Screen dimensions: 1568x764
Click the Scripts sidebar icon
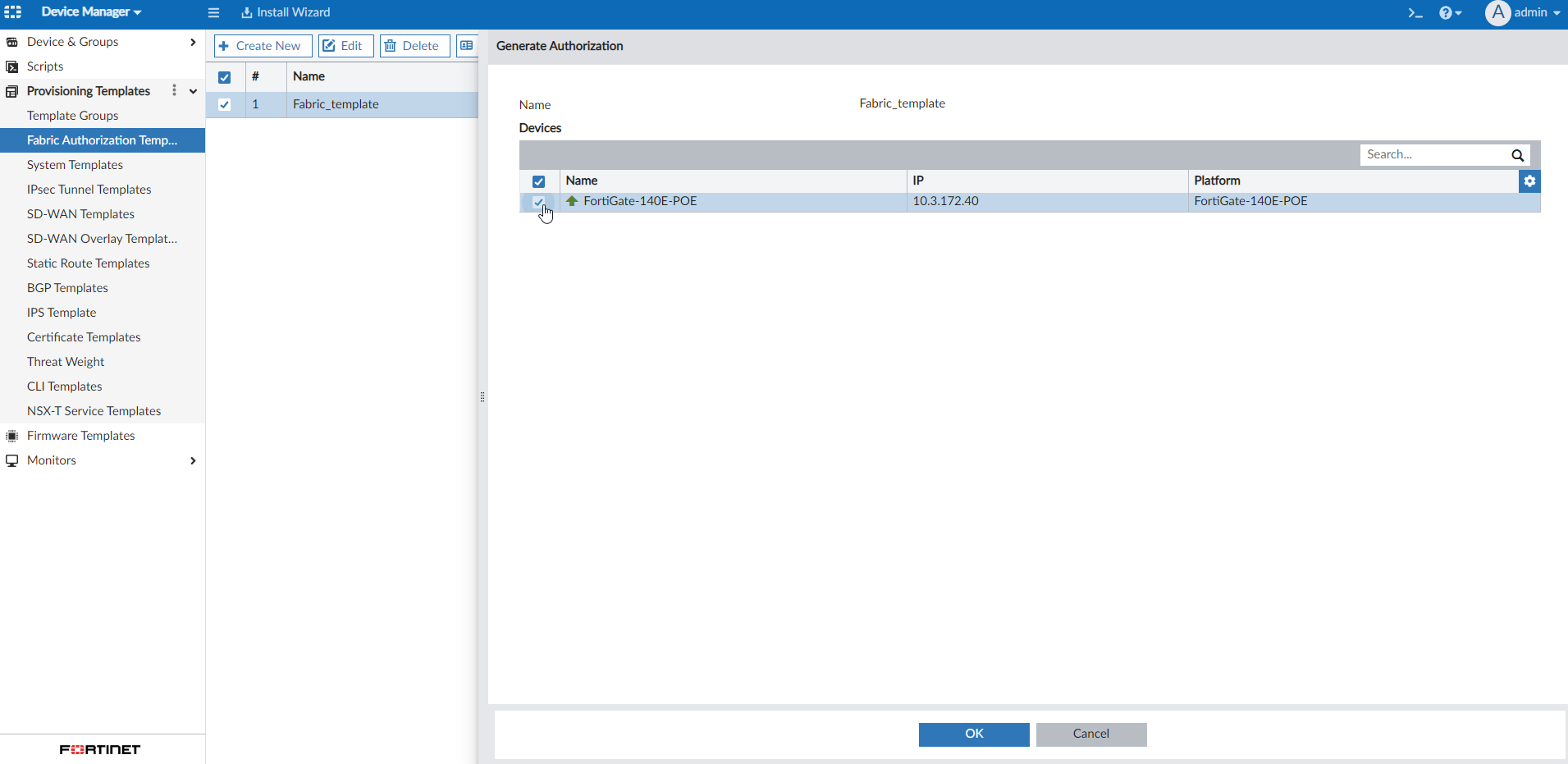pyautogui.click(x=12, y=66)
